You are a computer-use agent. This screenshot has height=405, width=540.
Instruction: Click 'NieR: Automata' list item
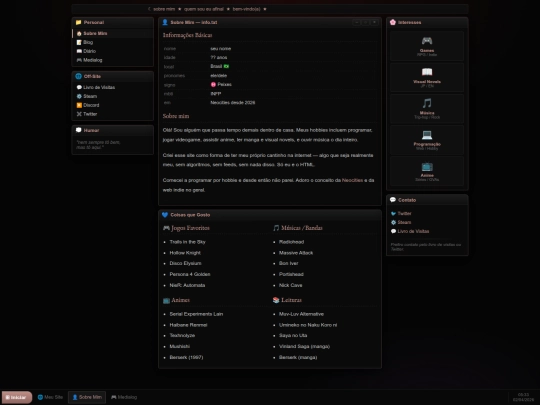click(187, 285)
